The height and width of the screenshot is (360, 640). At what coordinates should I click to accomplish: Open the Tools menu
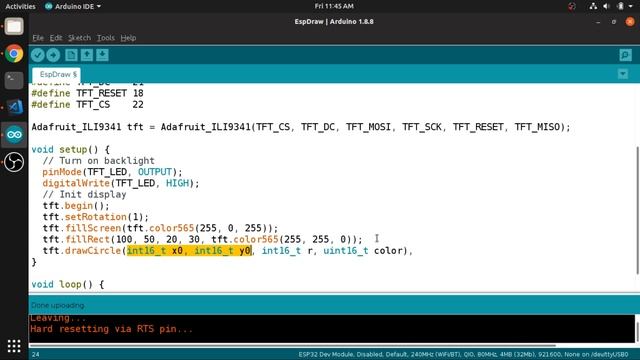click(106, 38)
